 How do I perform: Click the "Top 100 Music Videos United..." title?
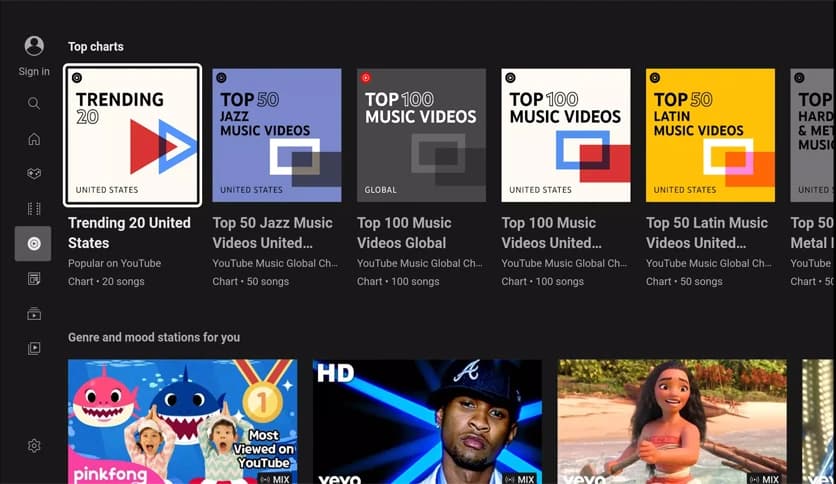point(551,233)
